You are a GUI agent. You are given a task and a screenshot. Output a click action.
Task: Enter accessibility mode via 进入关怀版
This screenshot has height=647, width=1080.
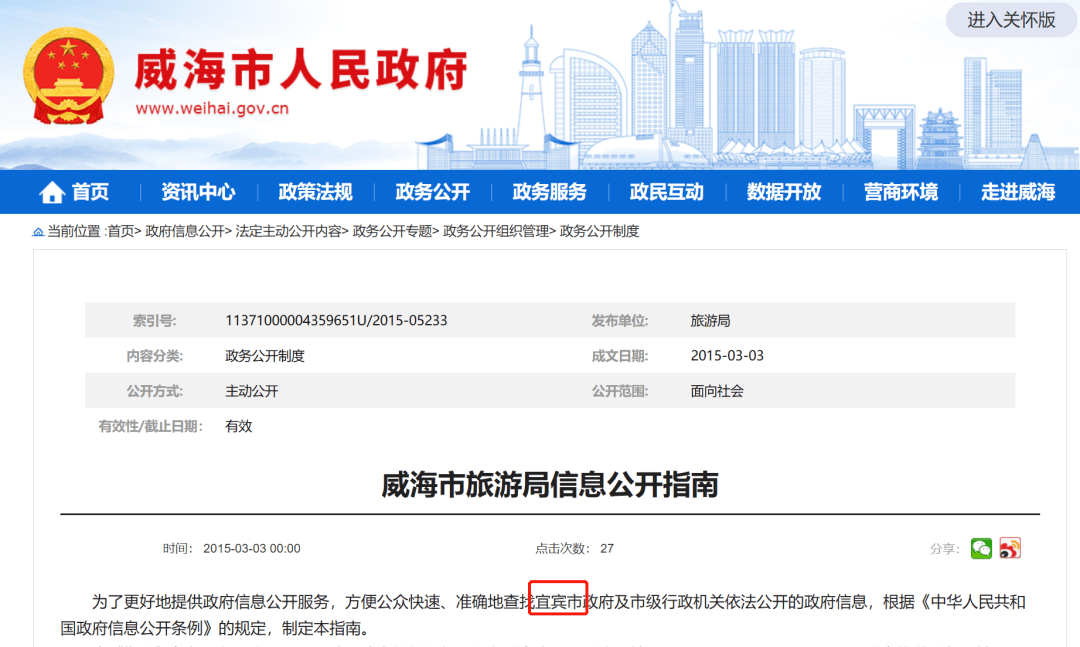pyautogui.click(x=1011, y=20)
